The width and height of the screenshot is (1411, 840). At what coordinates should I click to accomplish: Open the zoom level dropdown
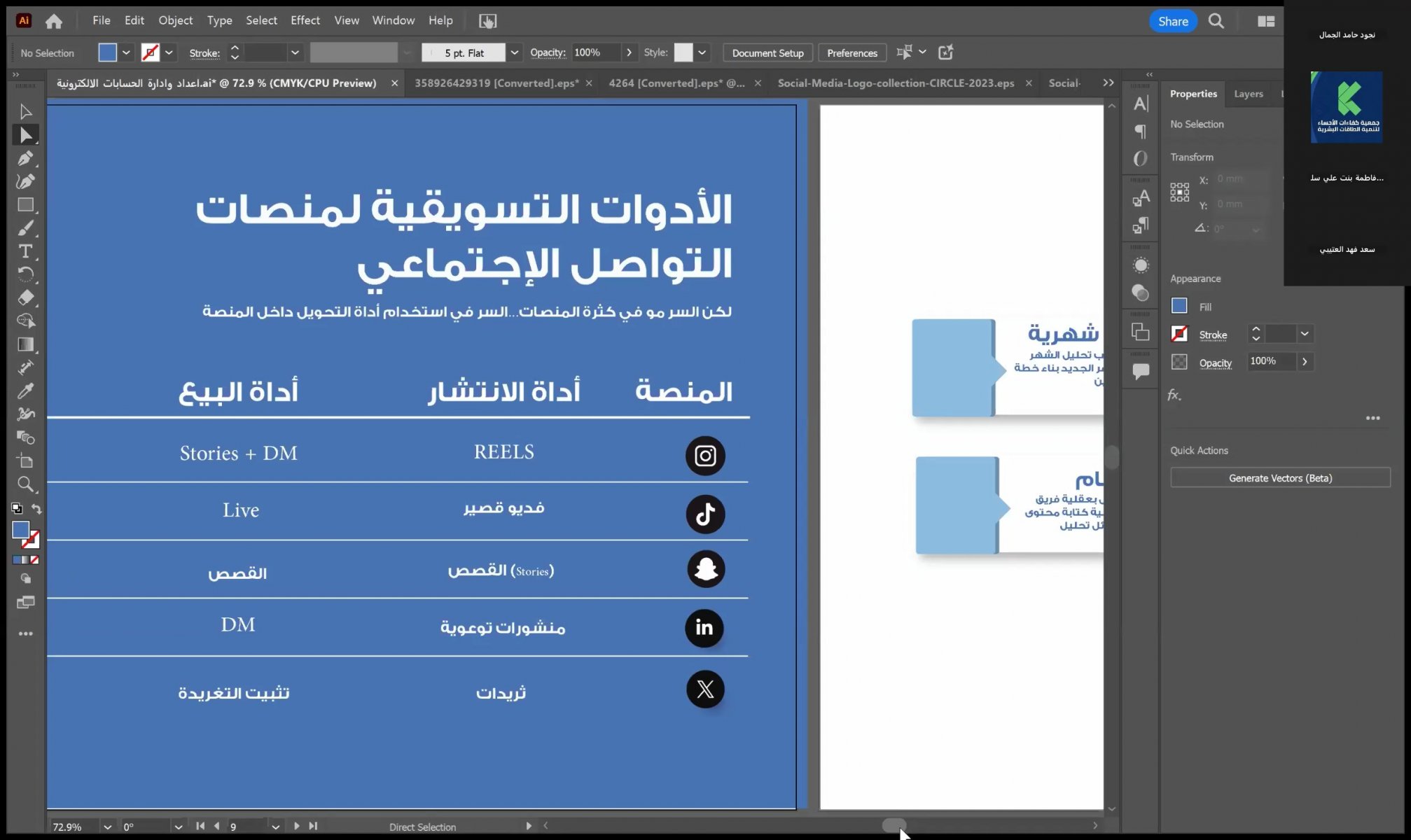pos(107,827)
